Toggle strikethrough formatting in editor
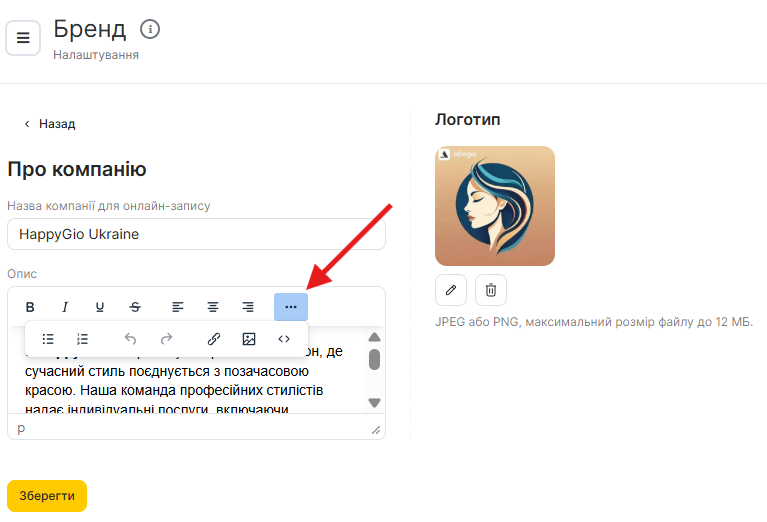 (135, 307)
